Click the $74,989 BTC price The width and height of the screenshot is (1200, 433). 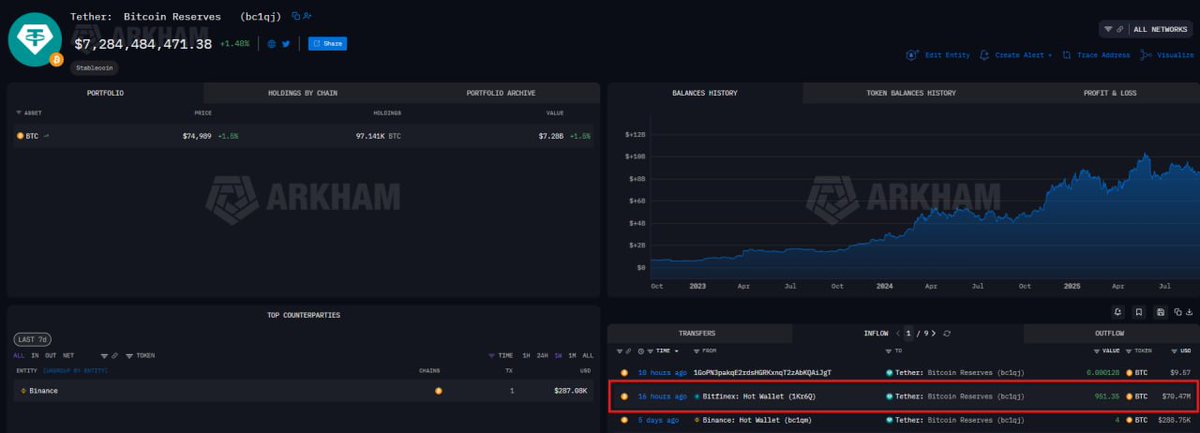coord(198,135)
